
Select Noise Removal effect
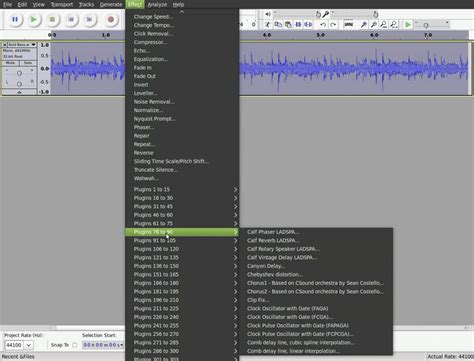182,102
